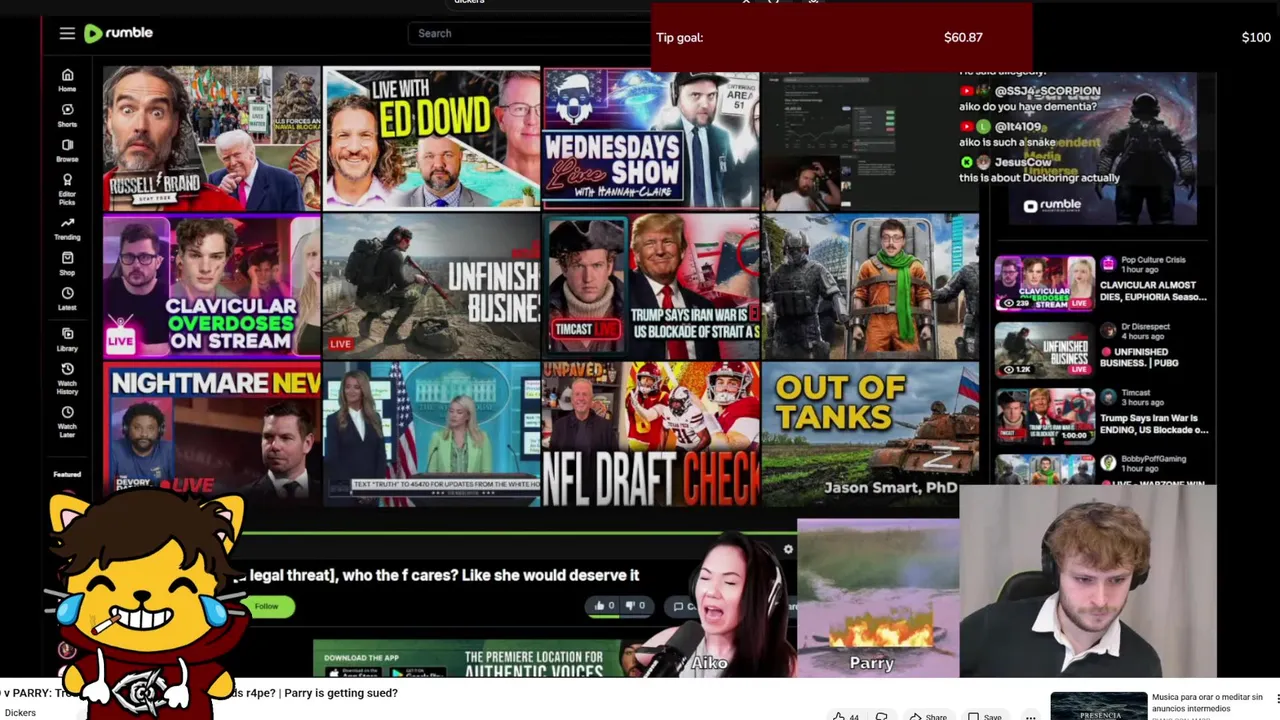Share the video
Viewport: 1280px width, 720px height.
(x=928, y=716)
